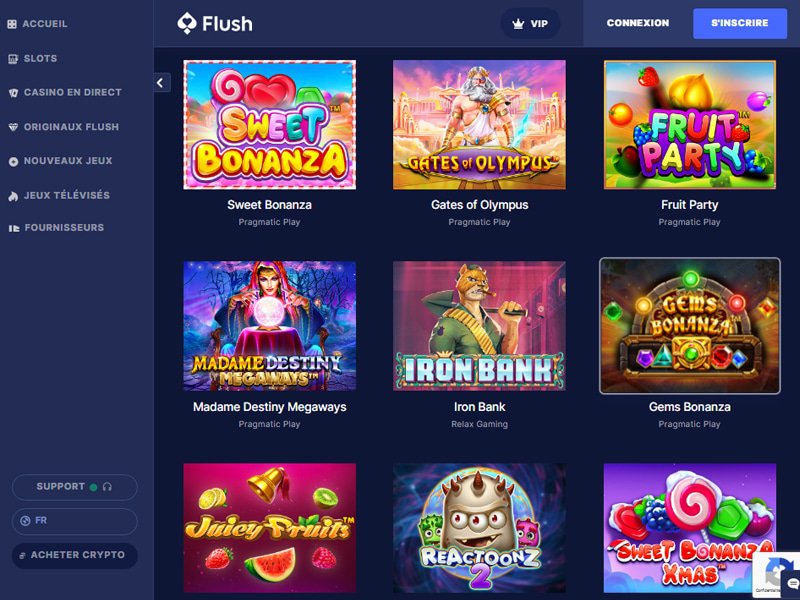Click the Originaux Flush diamond icon
Image resolution: width=800 pixels, height=600 pixels.
(x=13, y=127)
